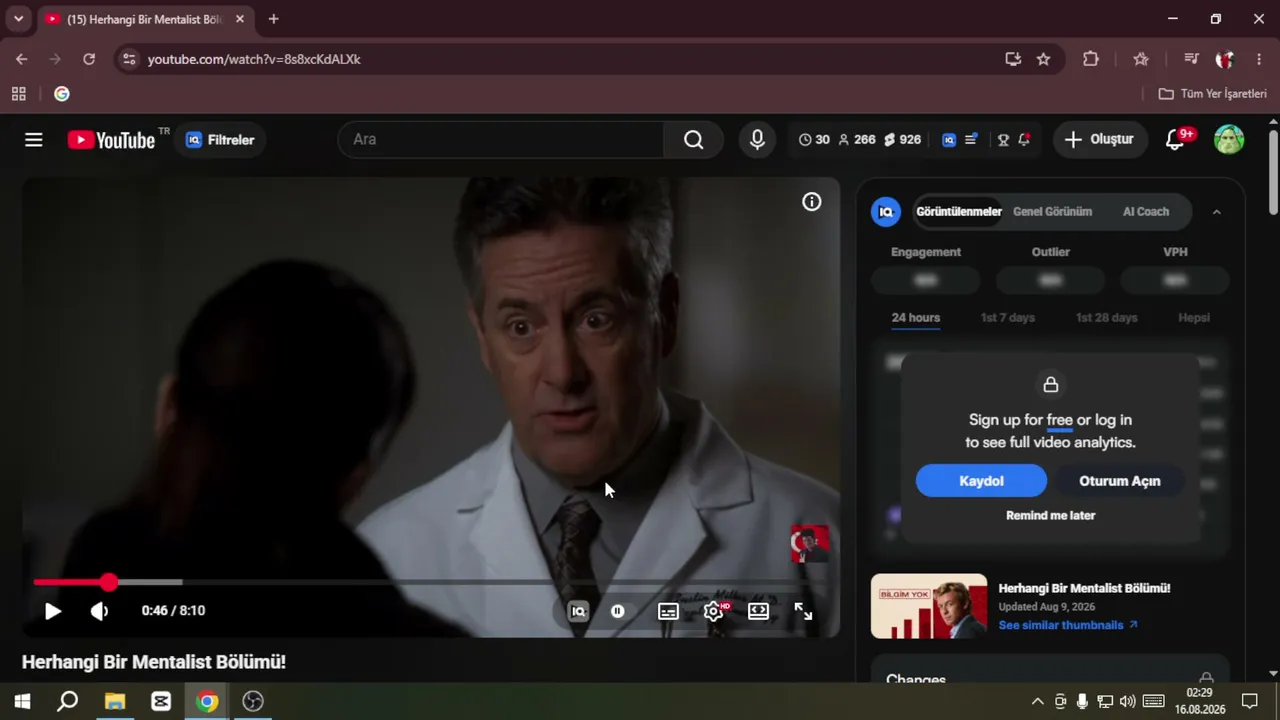This screenshot has width=1280, height=720.
Task: Open File Explorer from the taskbar
Action: [x=115, y=701]
